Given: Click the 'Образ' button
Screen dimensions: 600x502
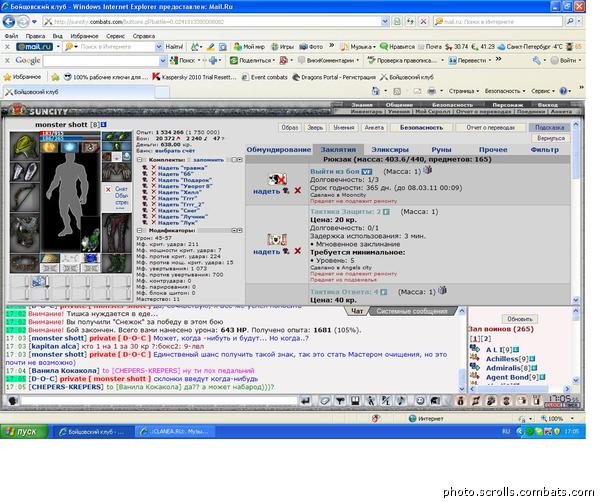Looking at the screenshot, I should [290, 127].
